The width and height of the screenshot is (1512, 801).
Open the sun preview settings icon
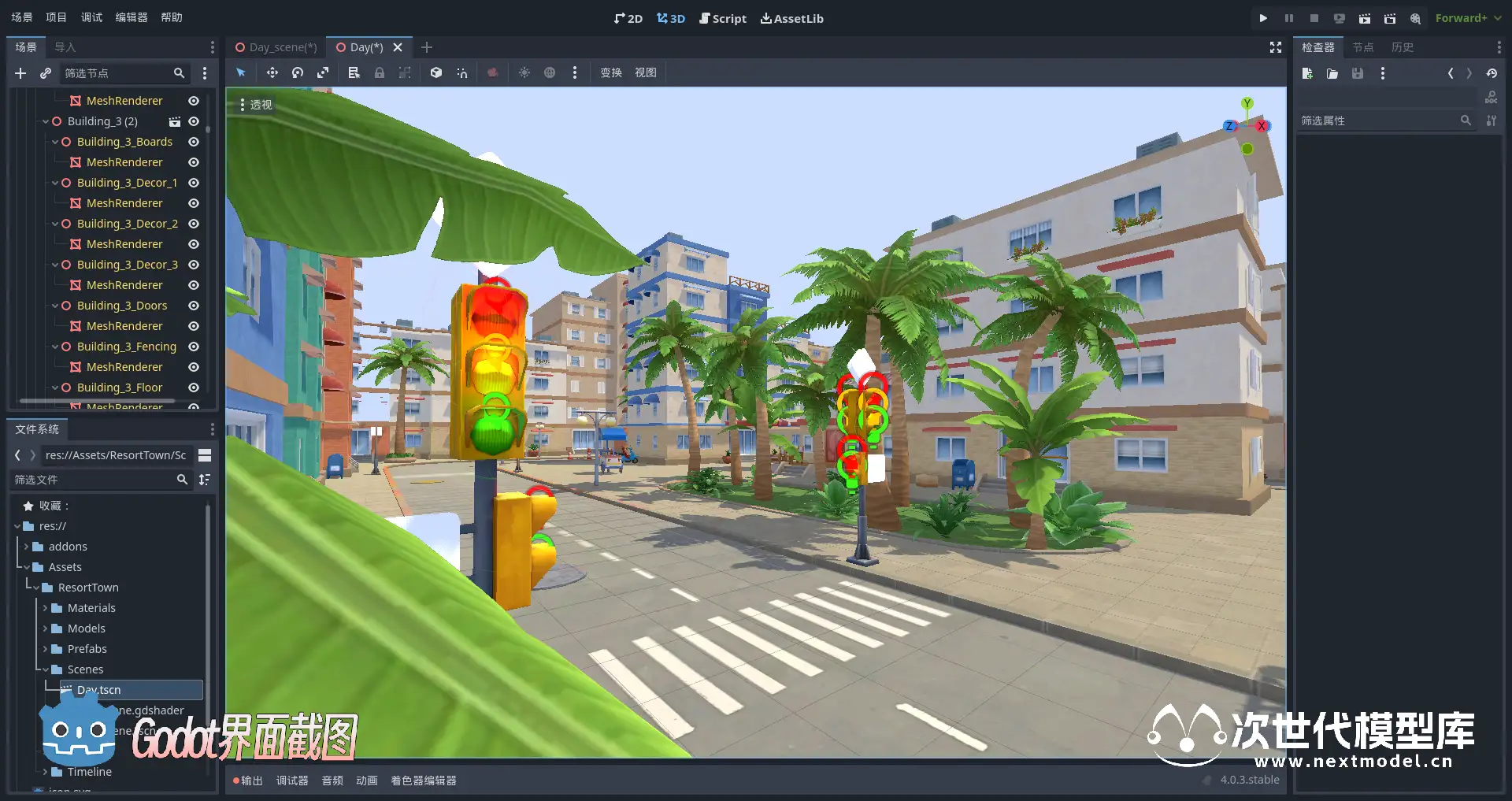click(x=524, y=72)
